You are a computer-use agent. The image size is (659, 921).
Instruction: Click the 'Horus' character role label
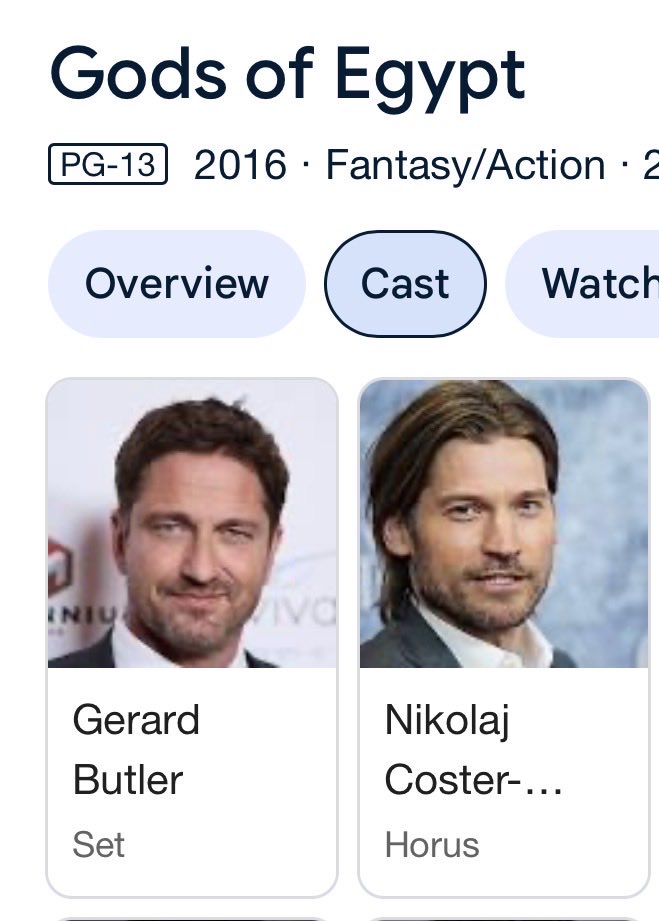(x=432, y=845)
